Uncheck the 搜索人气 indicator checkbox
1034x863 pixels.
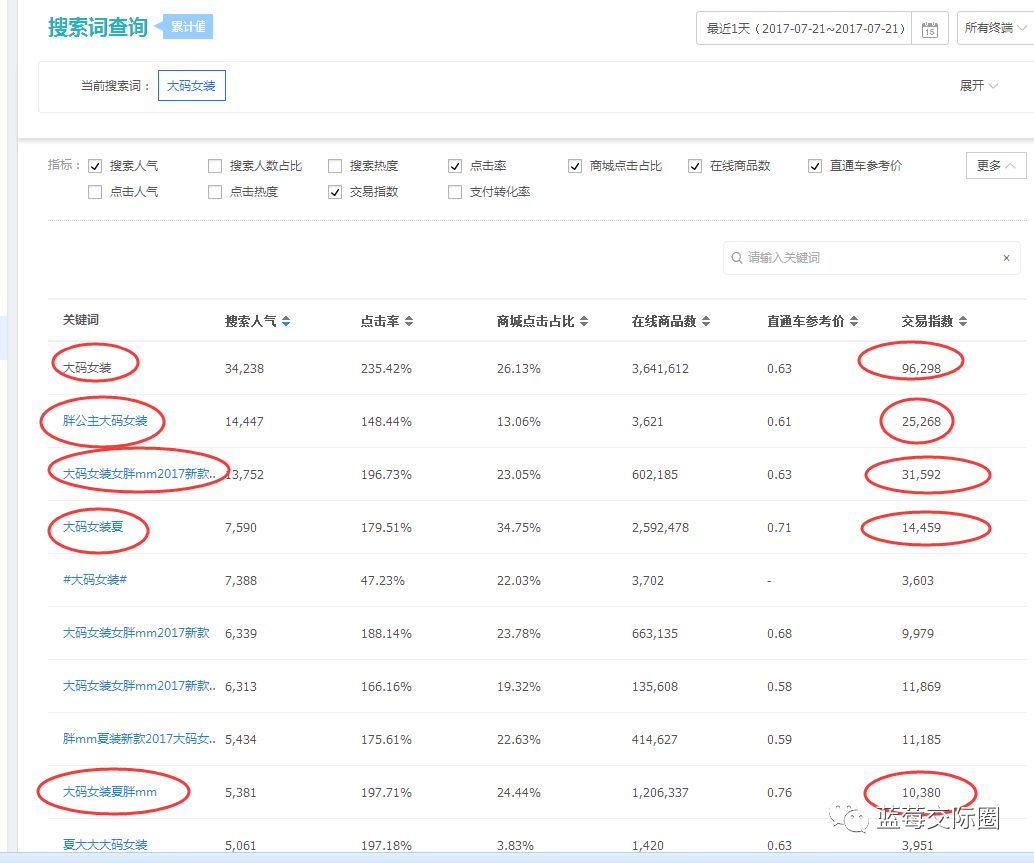(95, 166)
